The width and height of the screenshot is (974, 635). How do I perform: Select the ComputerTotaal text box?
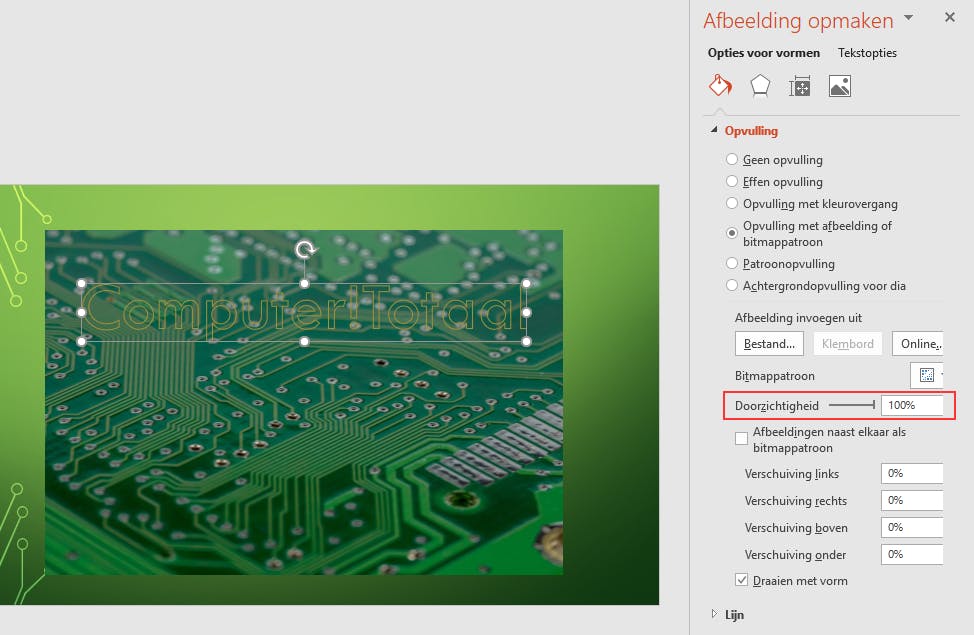coord(304,311)
